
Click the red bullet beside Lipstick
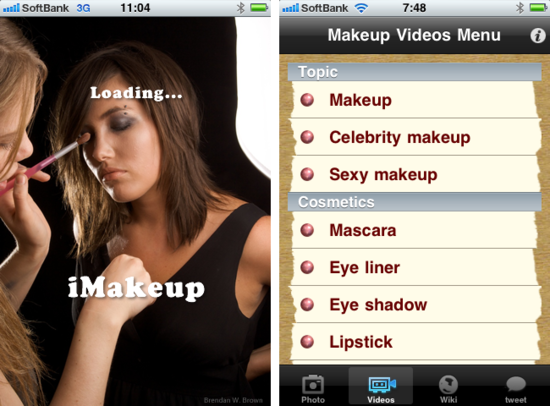307,342
